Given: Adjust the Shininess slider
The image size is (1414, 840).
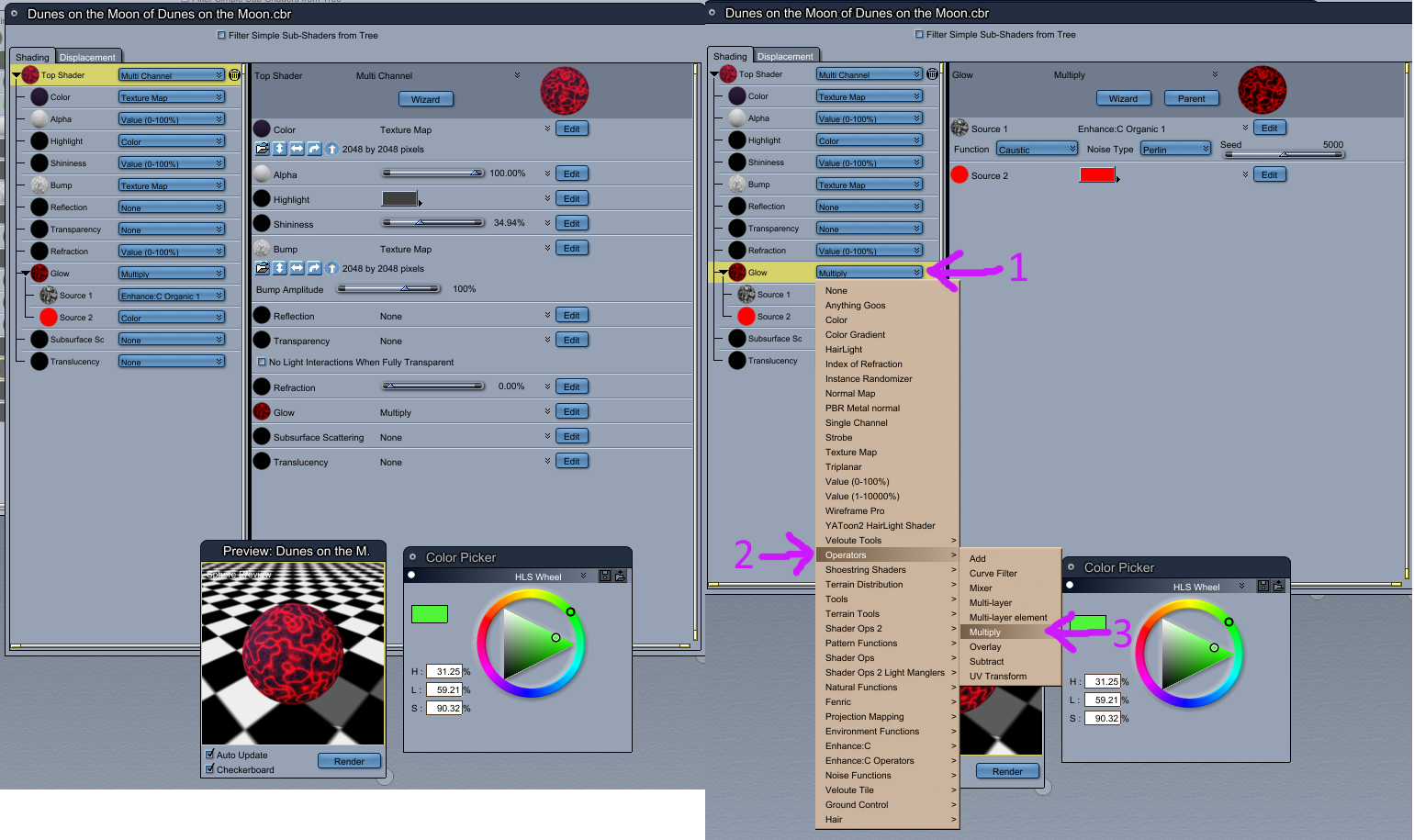Looking at the screenshot, I should pyautogui.click(x=433, y=222).
